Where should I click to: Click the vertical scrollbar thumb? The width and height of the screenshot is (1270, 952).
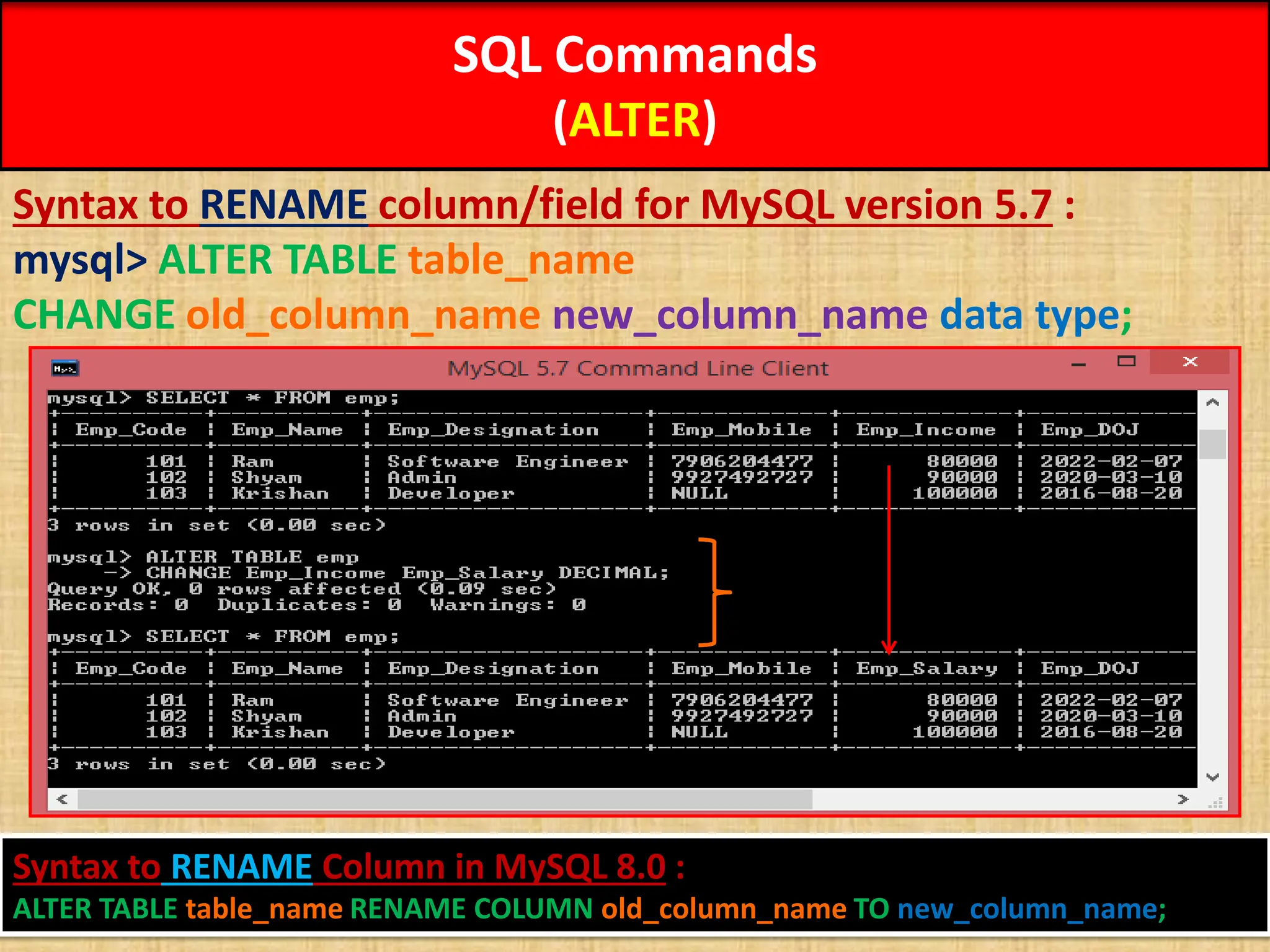pos(1213,444)
